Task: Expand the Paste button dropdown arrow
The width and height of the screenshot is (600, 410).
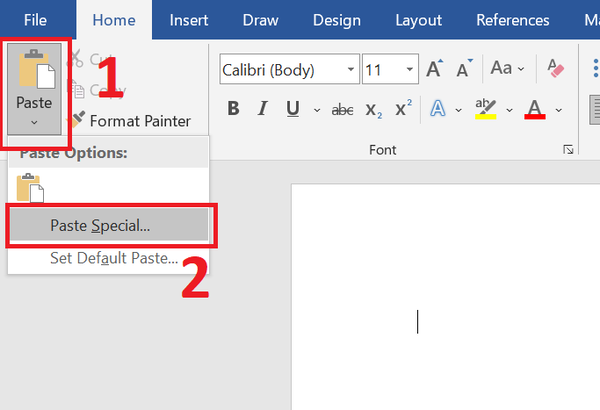Action: 34,123
